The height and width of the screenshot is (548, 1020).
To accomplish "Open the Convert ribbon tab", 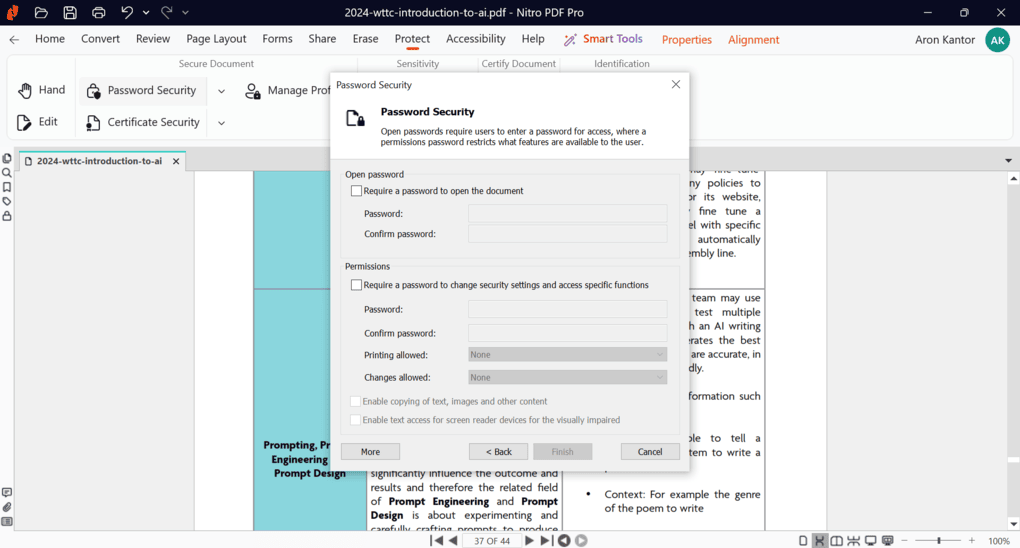I will 100,39.
